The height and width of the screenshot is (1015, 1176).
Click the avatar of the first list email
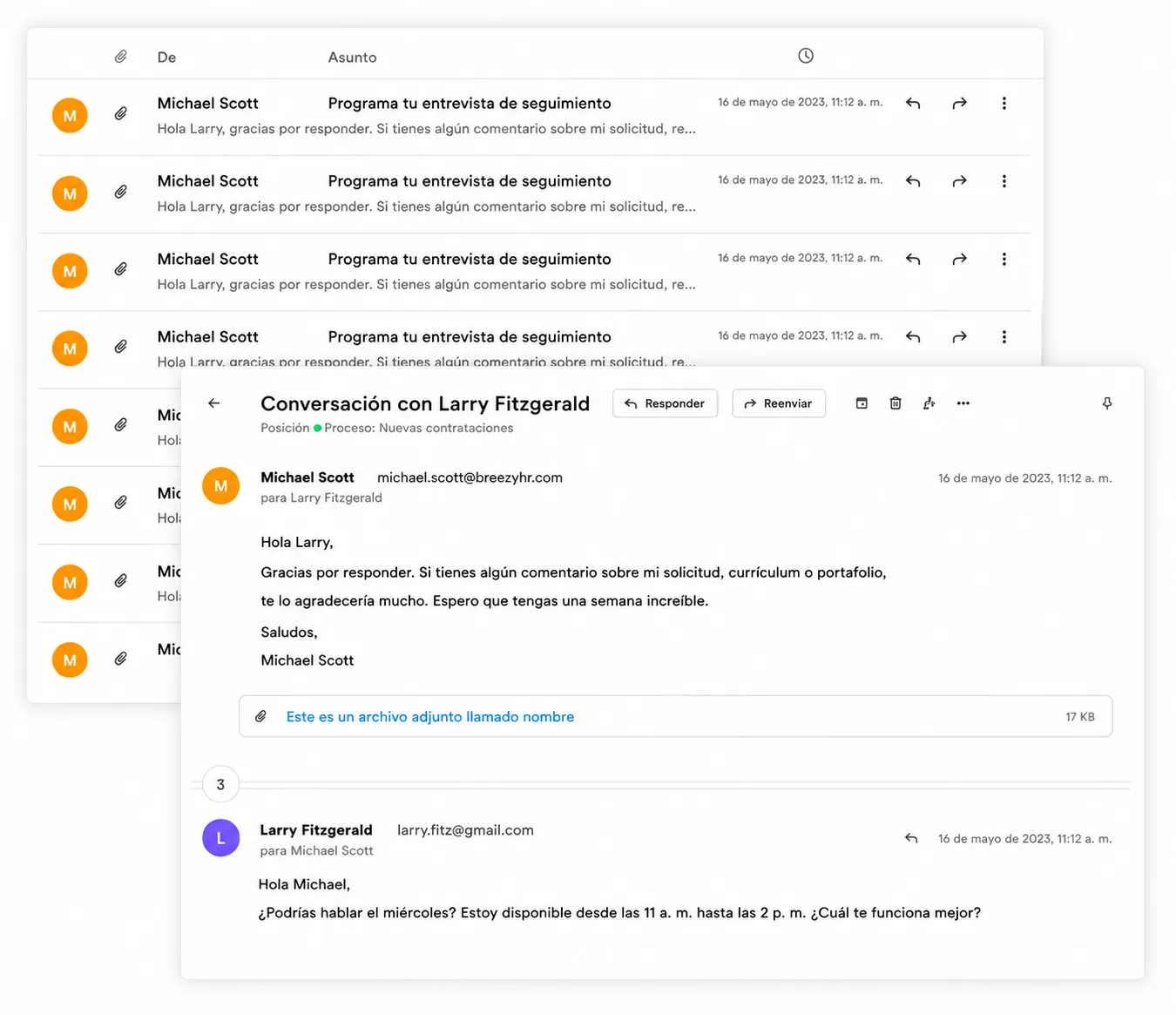pos(70,116)
